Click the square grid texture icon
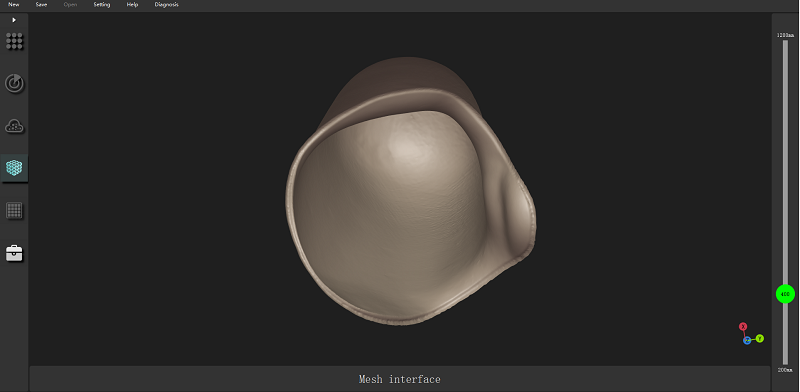The width and height of the screenshot is (800, 392). click(14, 210)
